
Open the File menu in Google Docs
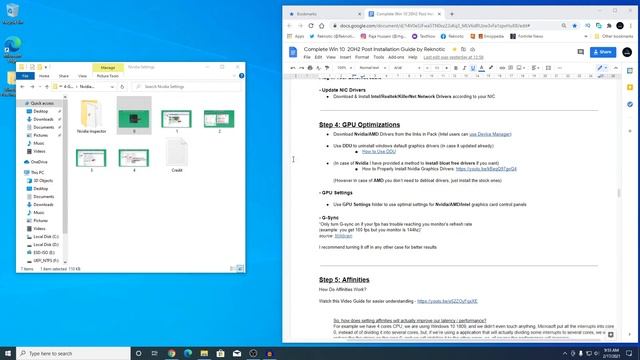pyautogui.click(x=307, y=58)
